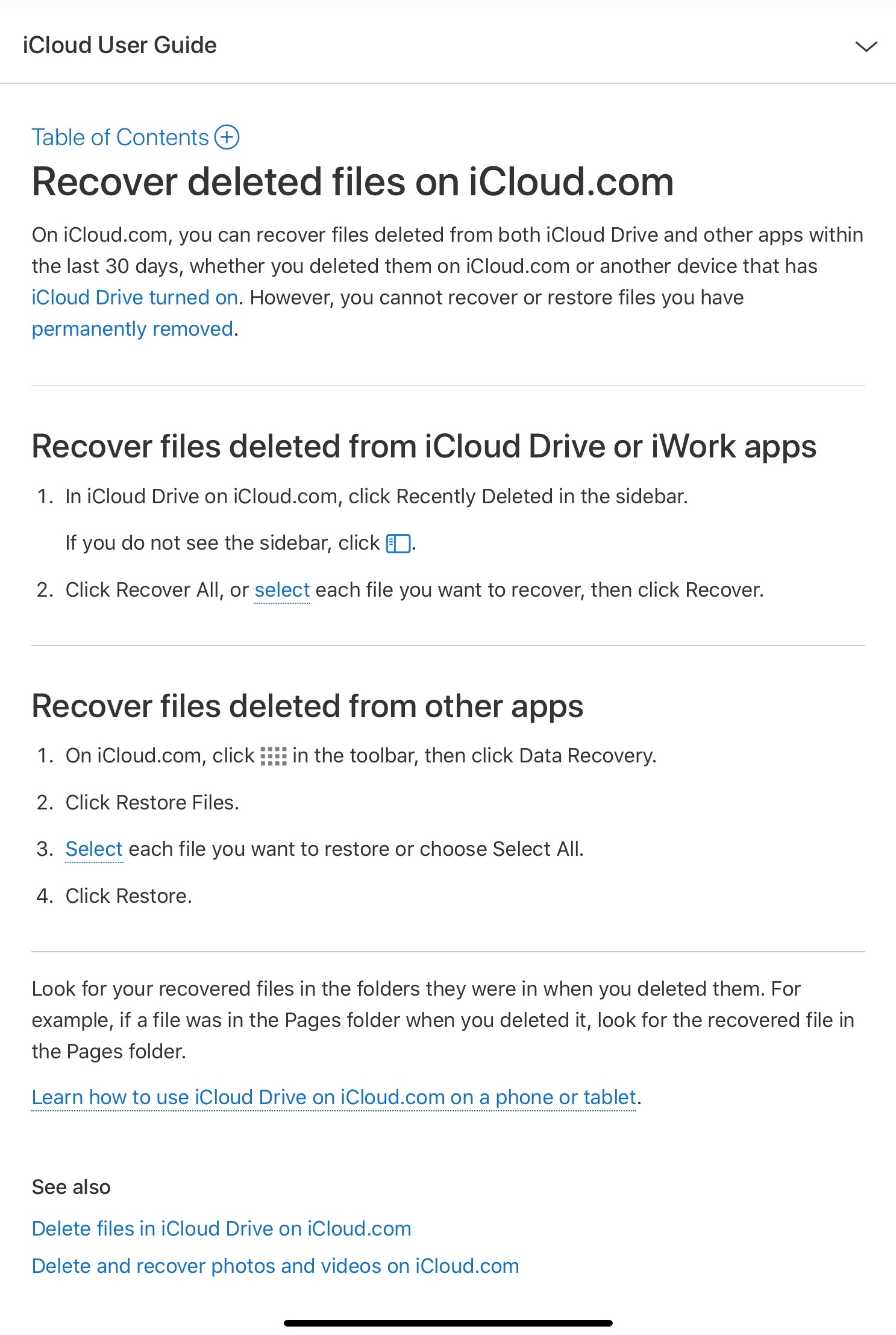Click the 'See also' label
The width and height of the screenshot is (896, 1335).
pos(71,1187)
